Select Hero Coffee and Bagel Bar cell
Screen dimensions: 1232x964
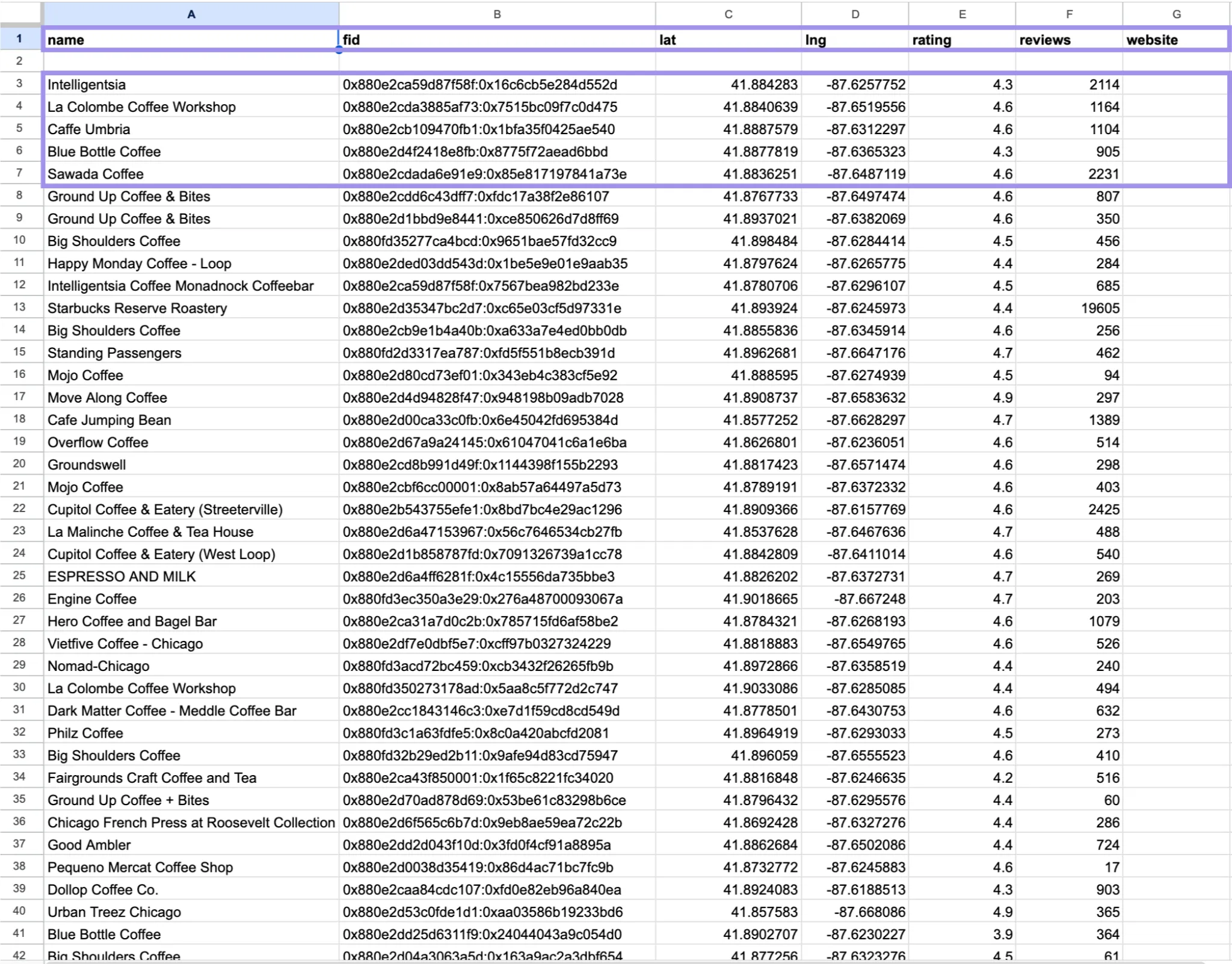point(191,620)
